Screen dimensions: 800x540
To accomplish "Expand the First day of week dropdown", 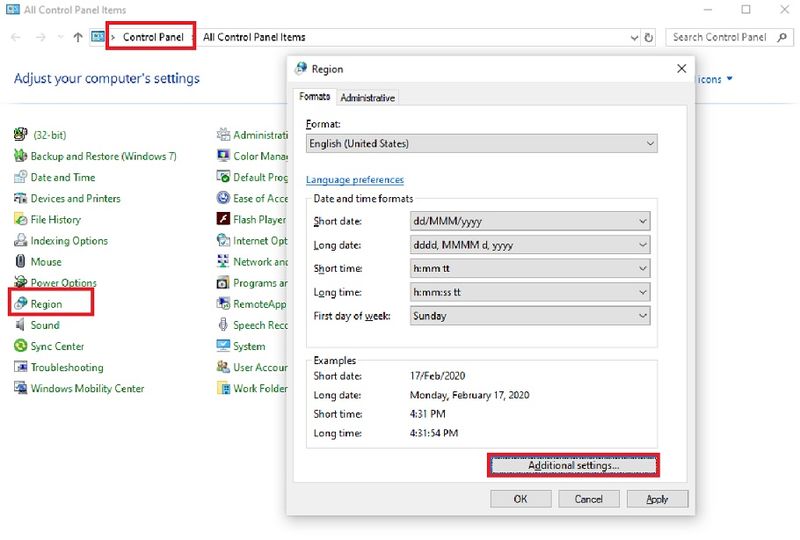I will (529, 316).
